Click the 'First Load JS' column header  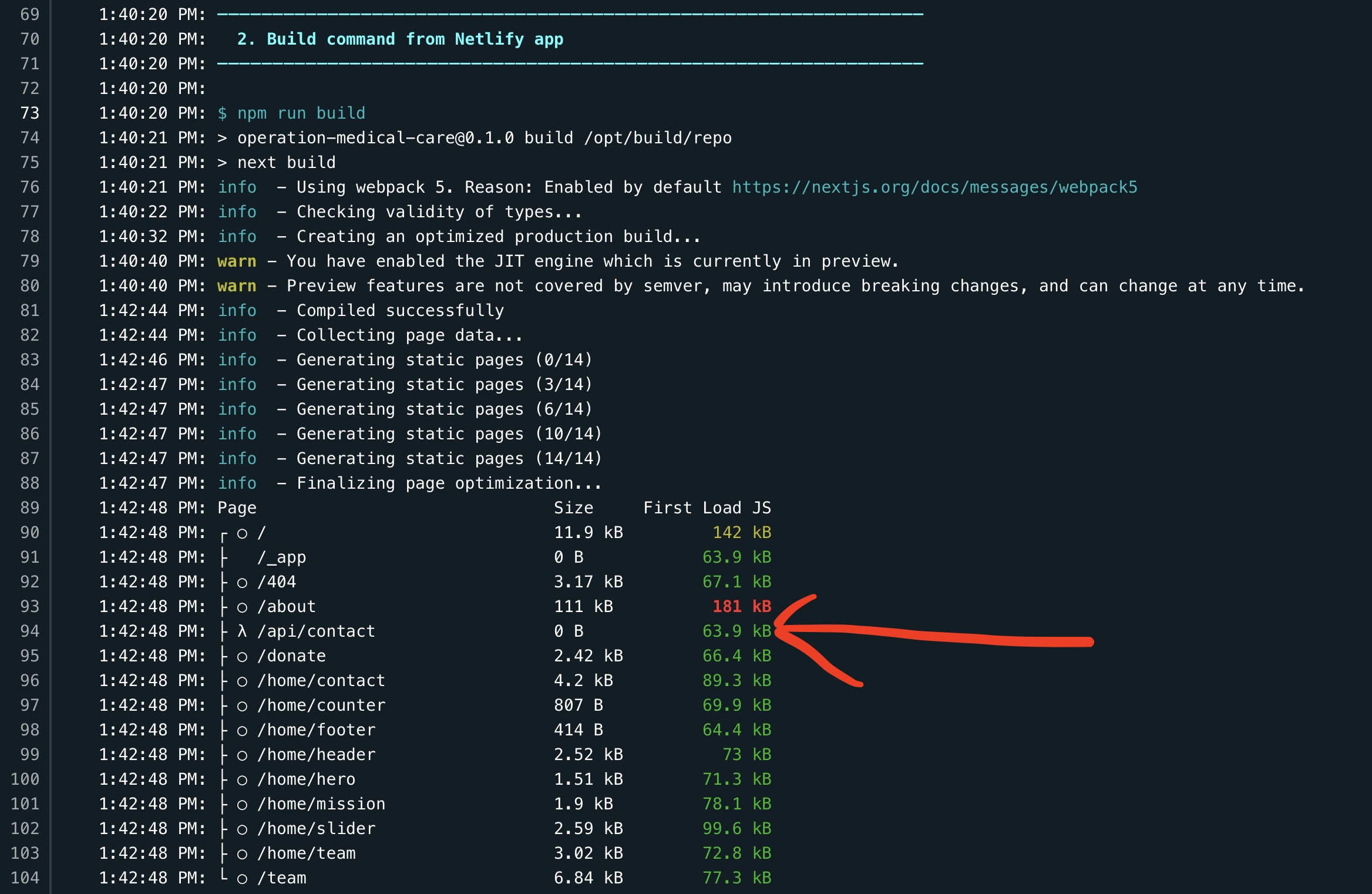707,508
